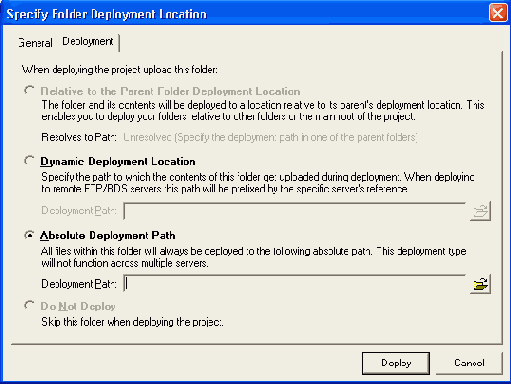The width and height of the screenshot is (511, 384).
Task: Switch to the General tab
Action: click(x=35, y=43)
